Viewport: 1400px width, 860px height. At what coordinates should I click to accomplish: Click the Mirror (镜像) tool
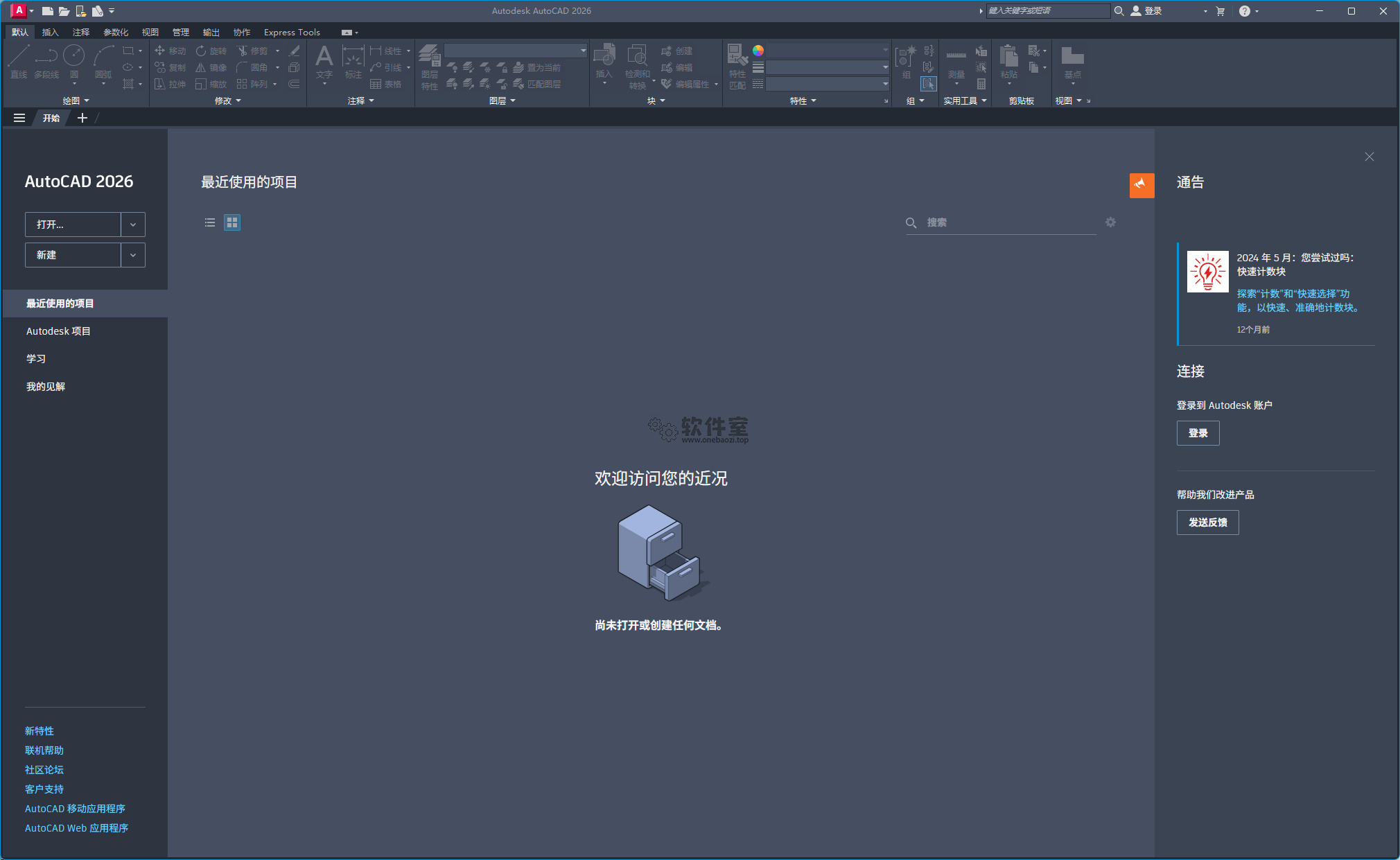(211, 67)
